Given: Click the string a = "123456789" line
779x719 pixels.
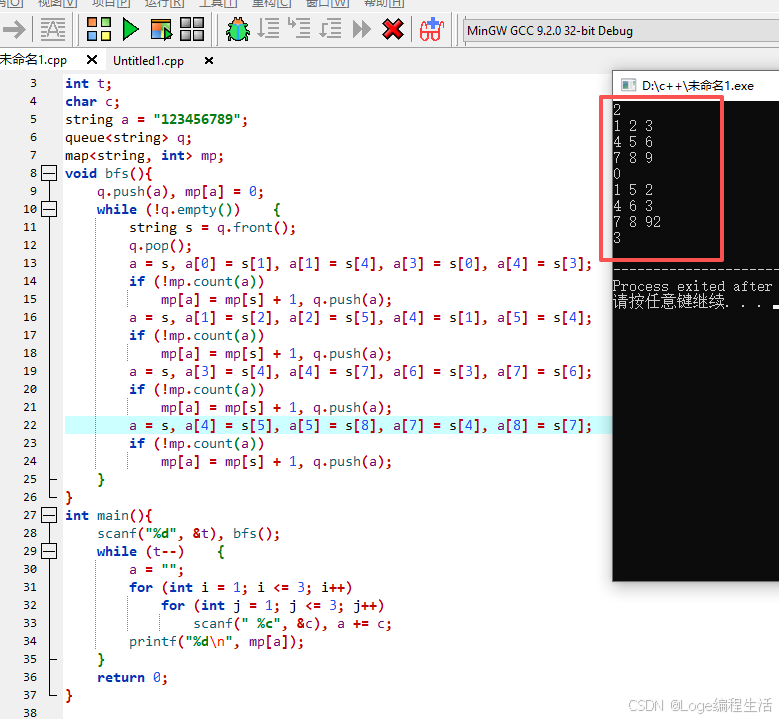Looking at the screenshot, I should (156, 119).
